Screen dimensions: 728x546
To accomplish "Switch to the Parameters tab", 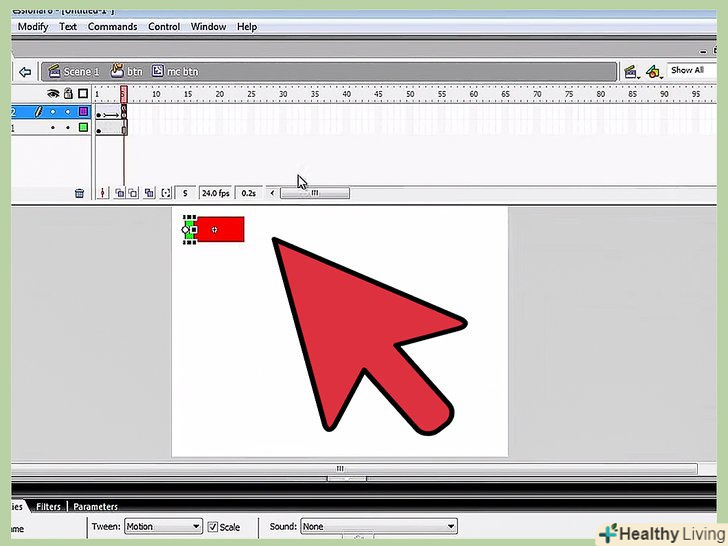I will (x=95, y=506).
